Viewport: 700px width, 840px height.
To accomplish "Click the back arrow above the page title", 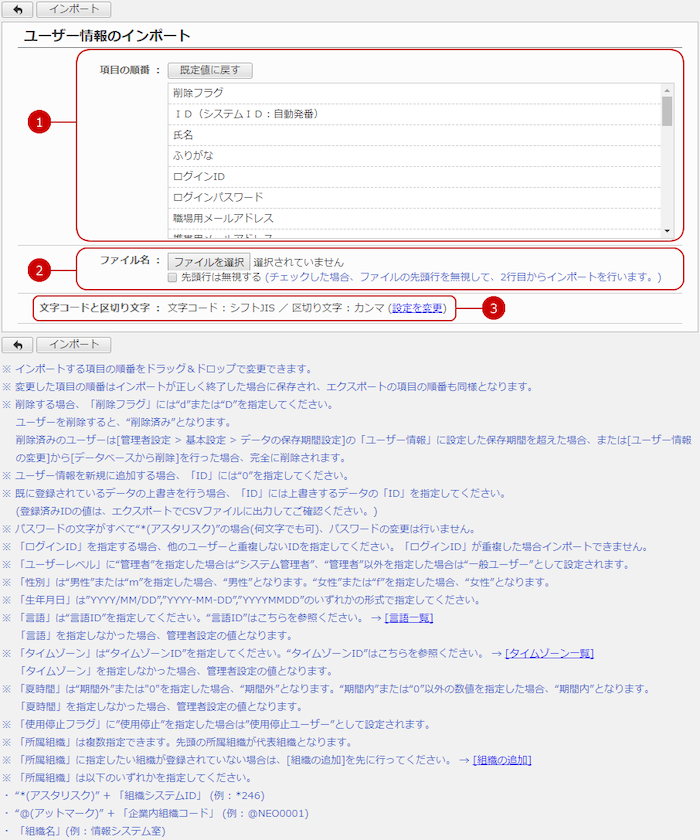I will coord(17,9).
